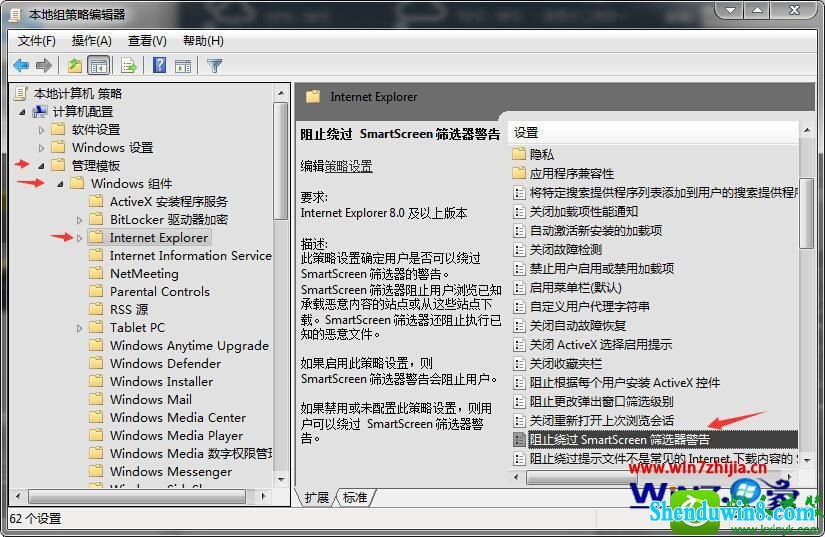Select Windows Media Center in tree
The height and width of the screenshot is (537, 825).
click(178, 418)
